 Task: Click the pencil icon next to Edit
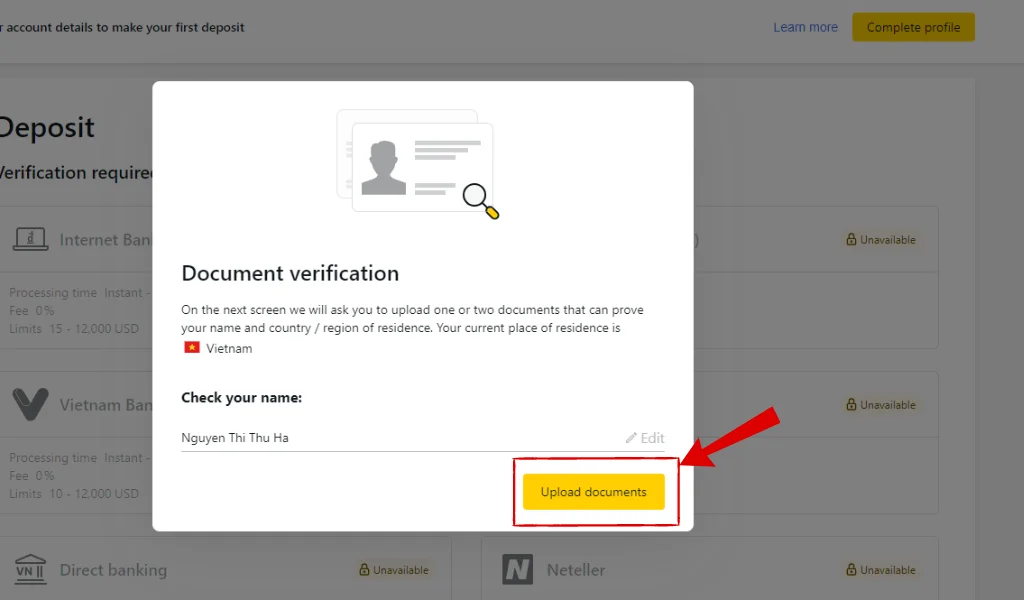[632, 437]
